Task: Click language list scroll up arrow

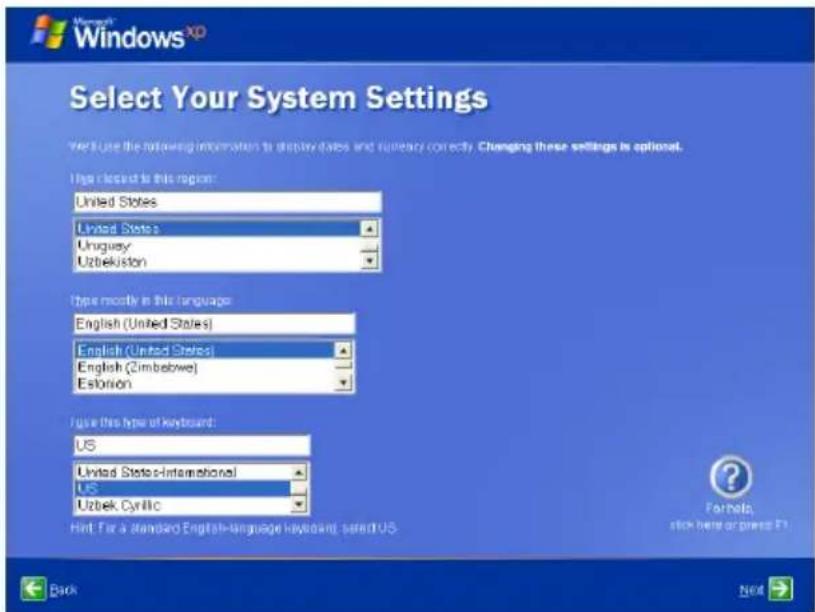Action: [x=343, y=350]
